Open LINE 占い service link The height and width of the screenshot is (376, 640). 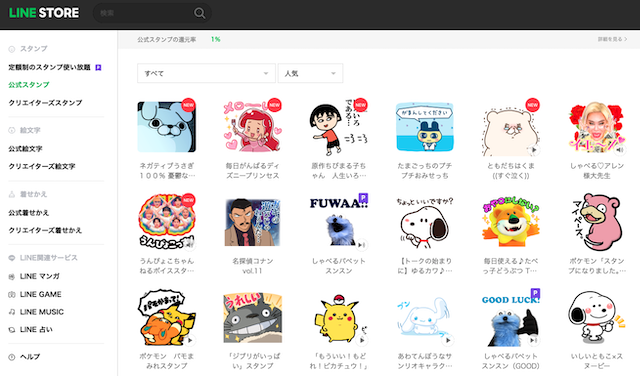click(x=36, y=329)
